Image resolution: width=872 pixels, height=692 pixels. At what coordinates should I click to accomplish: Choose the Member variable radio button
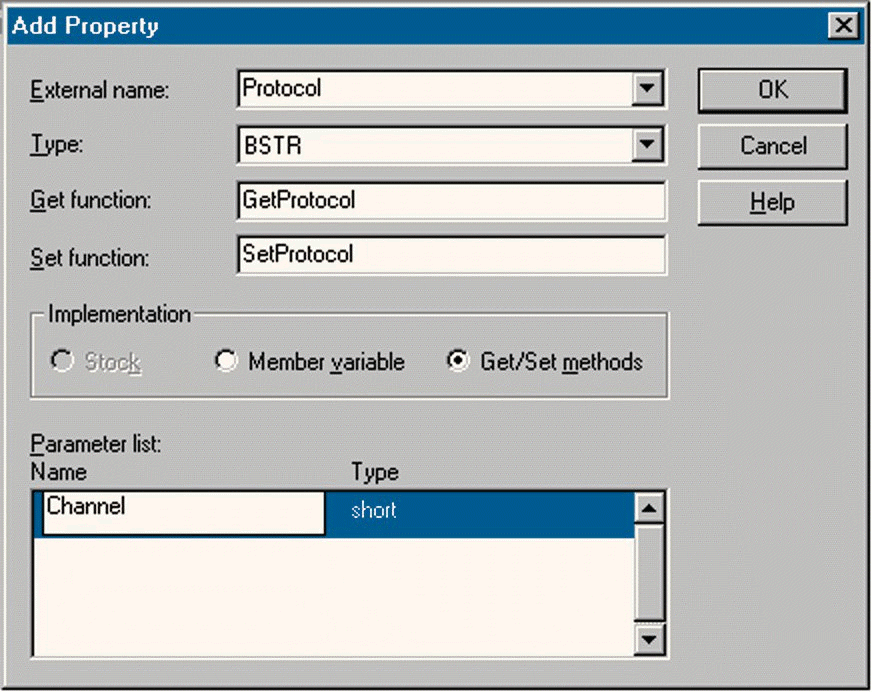pyautogui.click(x=226, y=362)
